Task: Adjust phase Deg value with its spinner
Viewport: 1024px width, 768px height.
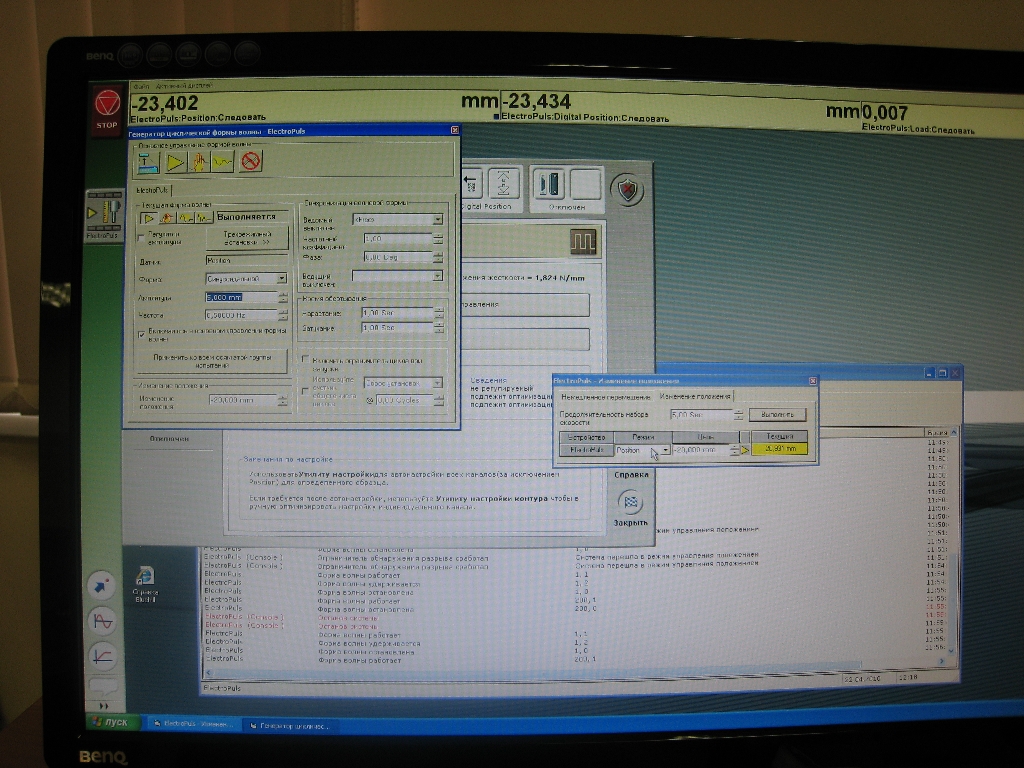Action: click(438, 257)
